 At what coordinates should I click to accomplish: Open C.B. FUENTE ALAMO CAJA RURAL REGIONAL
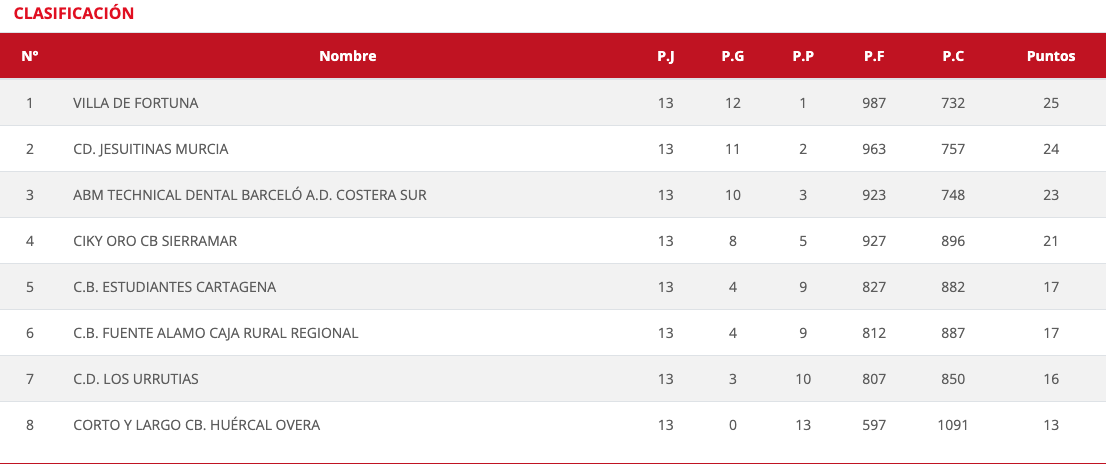click(x=216, y=333)
